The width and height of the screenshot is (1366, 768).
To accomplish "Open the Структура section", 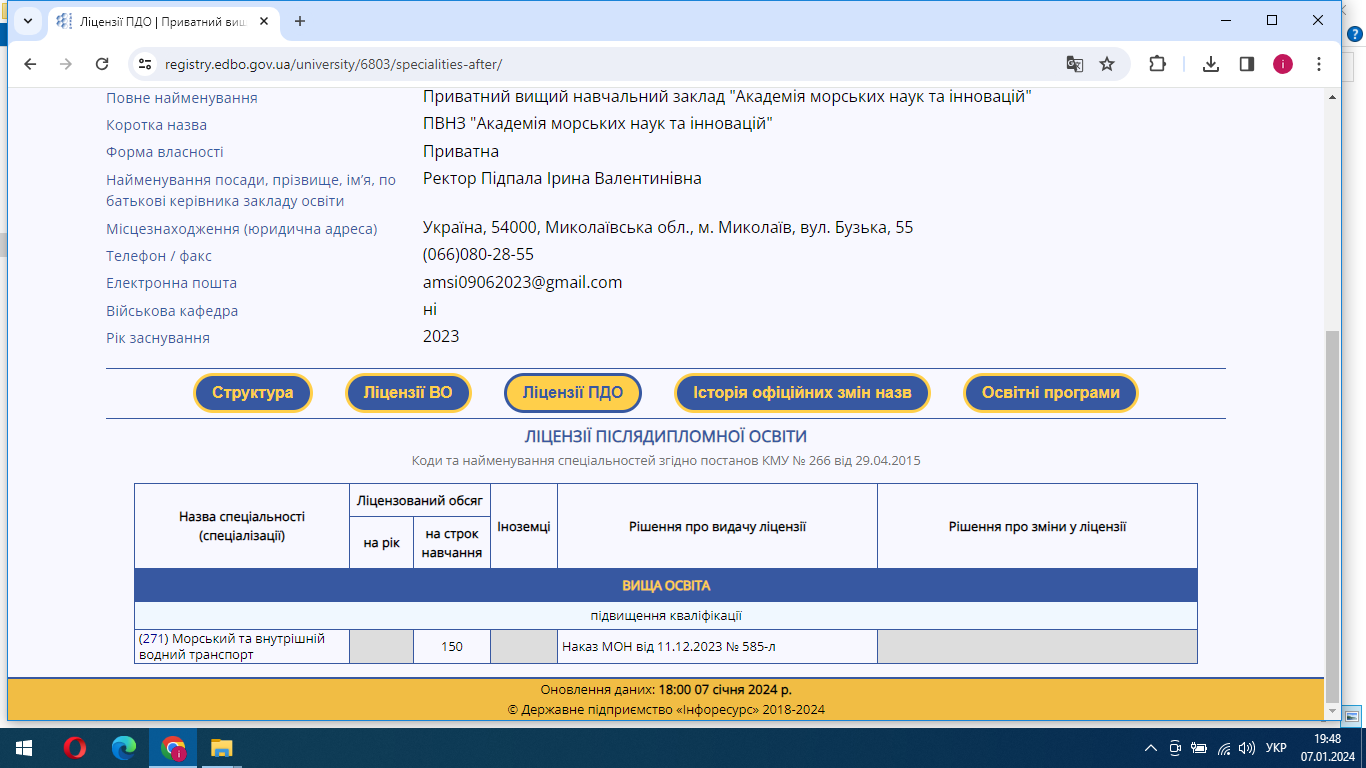I will coord(253,393).
